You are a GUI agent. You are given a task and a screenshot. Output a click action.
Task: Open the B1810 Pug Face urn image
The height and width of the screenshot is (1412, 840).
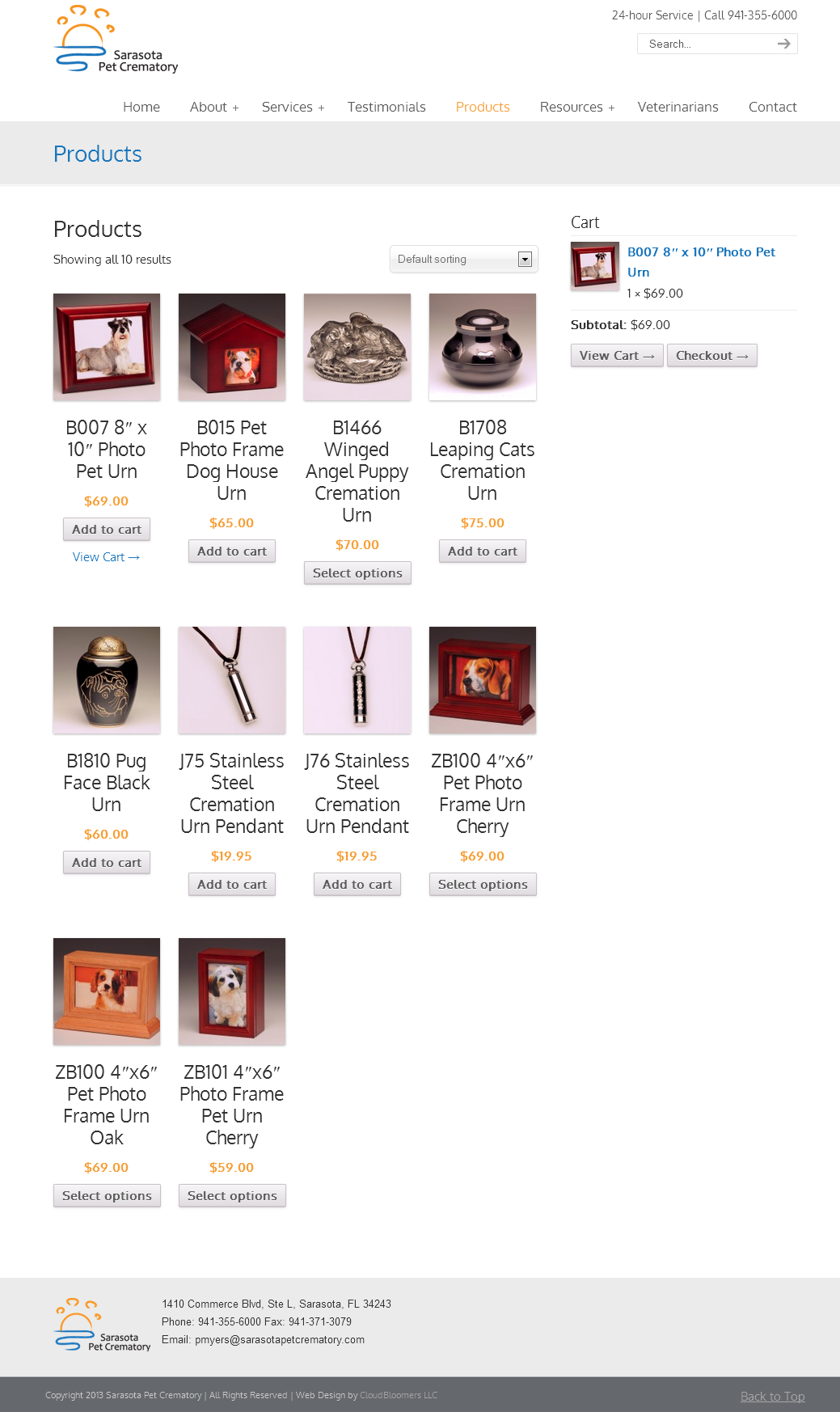[107, 680]
